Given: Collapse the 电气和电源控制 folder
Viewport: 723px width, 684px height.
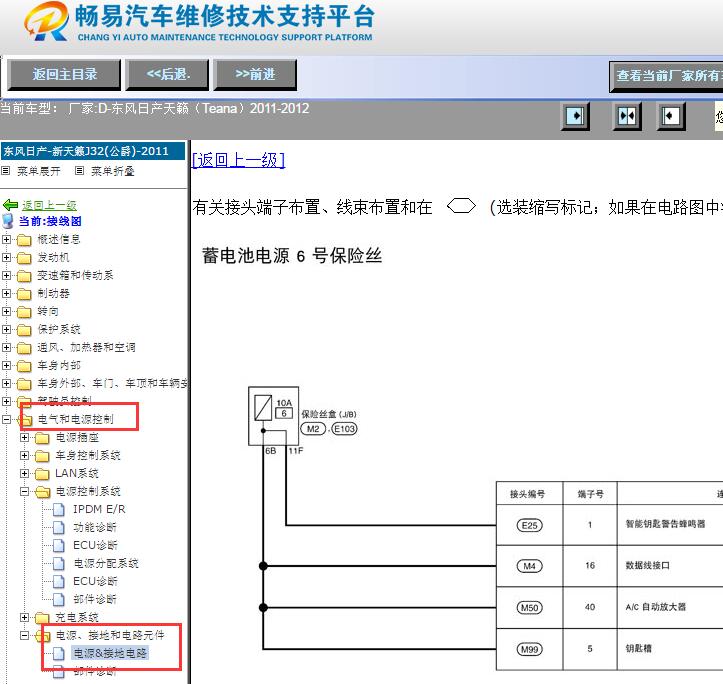Looking at the screenshot, I should pos(6,419).
